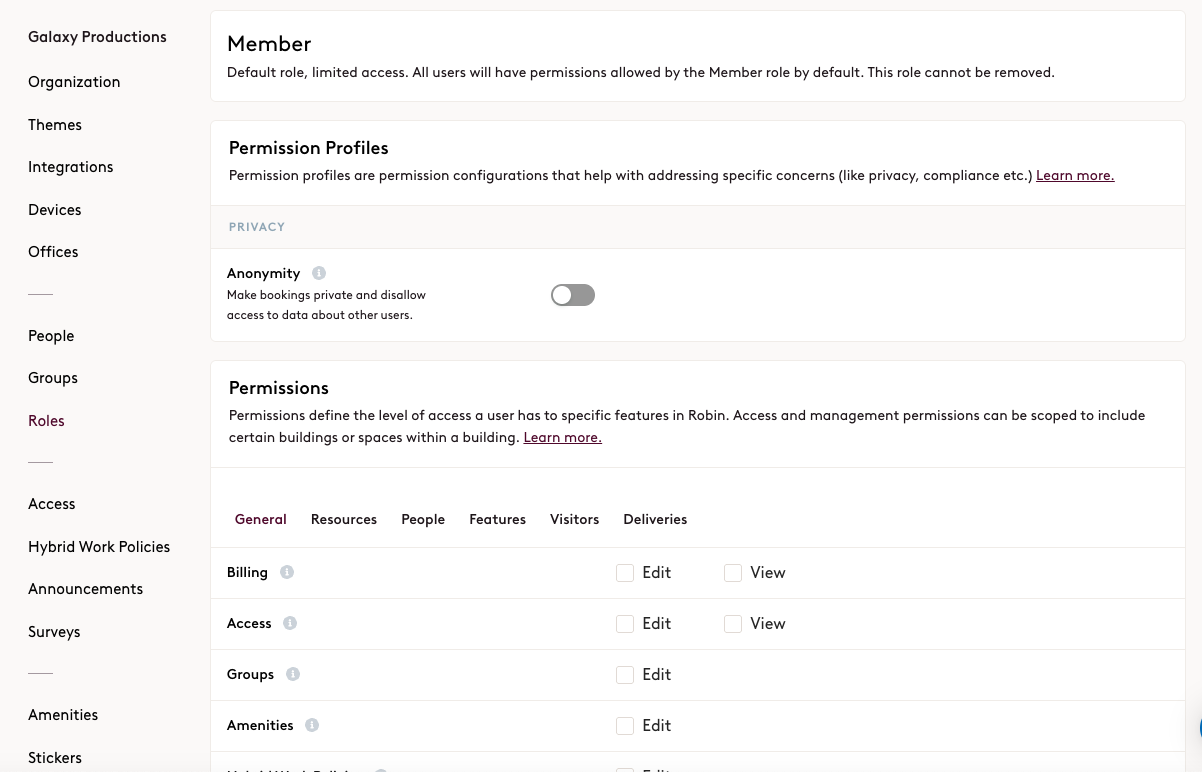Click Learn more link under Permission Profiles
Image resolution: width=1202 pixels, height=772 pixels.
tap(1075, 176)
